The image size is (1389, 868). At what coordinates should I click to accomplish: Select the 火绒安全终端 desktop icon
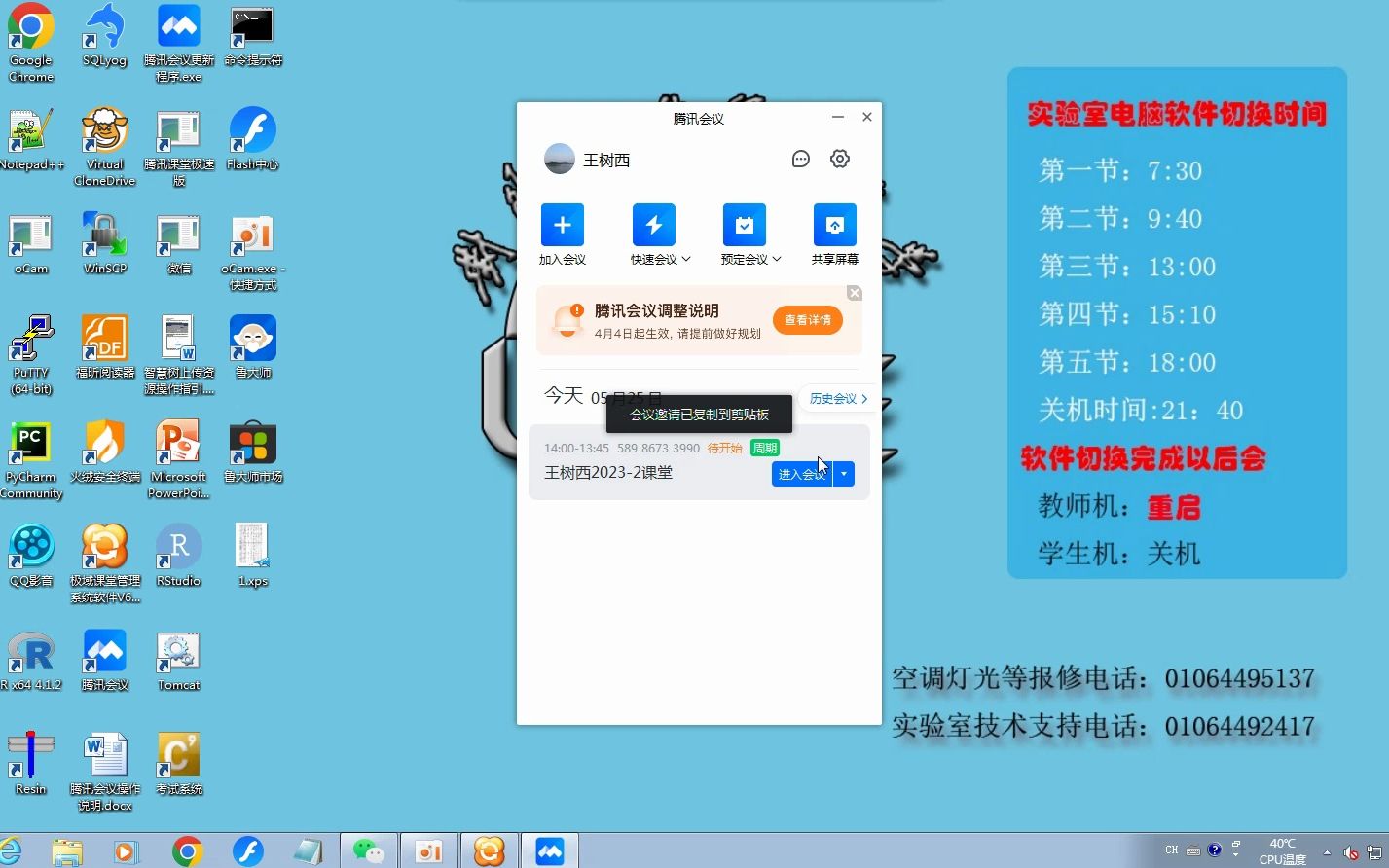tap(105, 452)
